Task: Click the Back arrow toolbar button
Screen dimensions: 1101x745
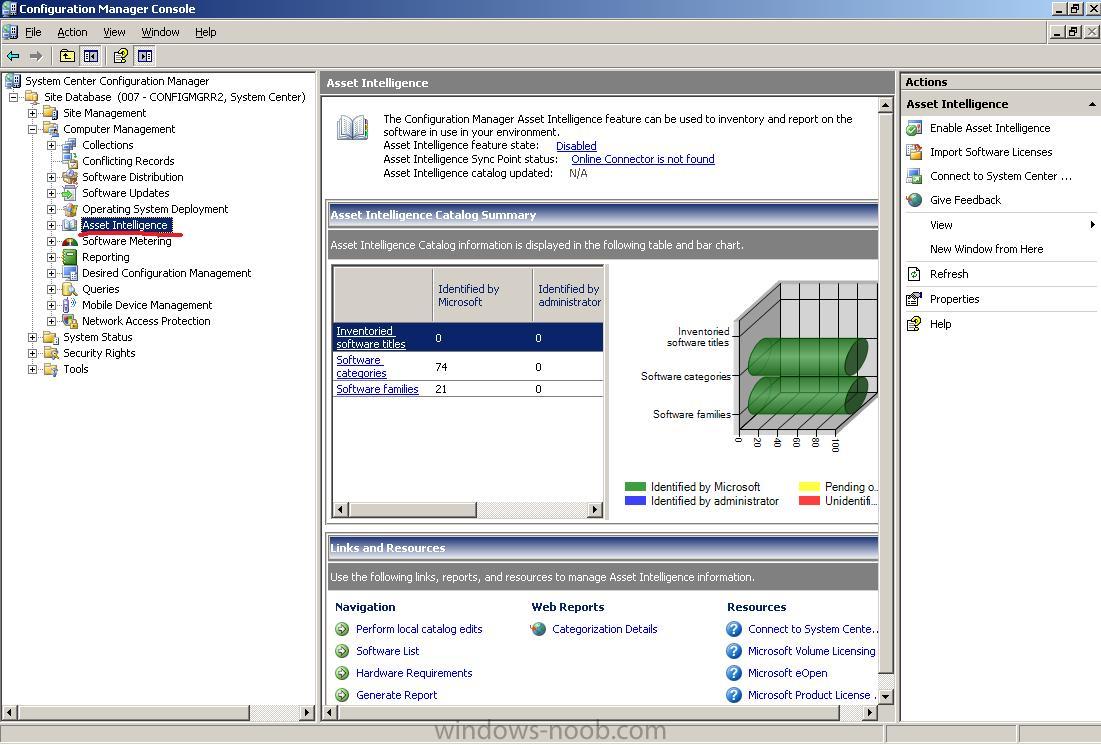Action: point(13,56)
